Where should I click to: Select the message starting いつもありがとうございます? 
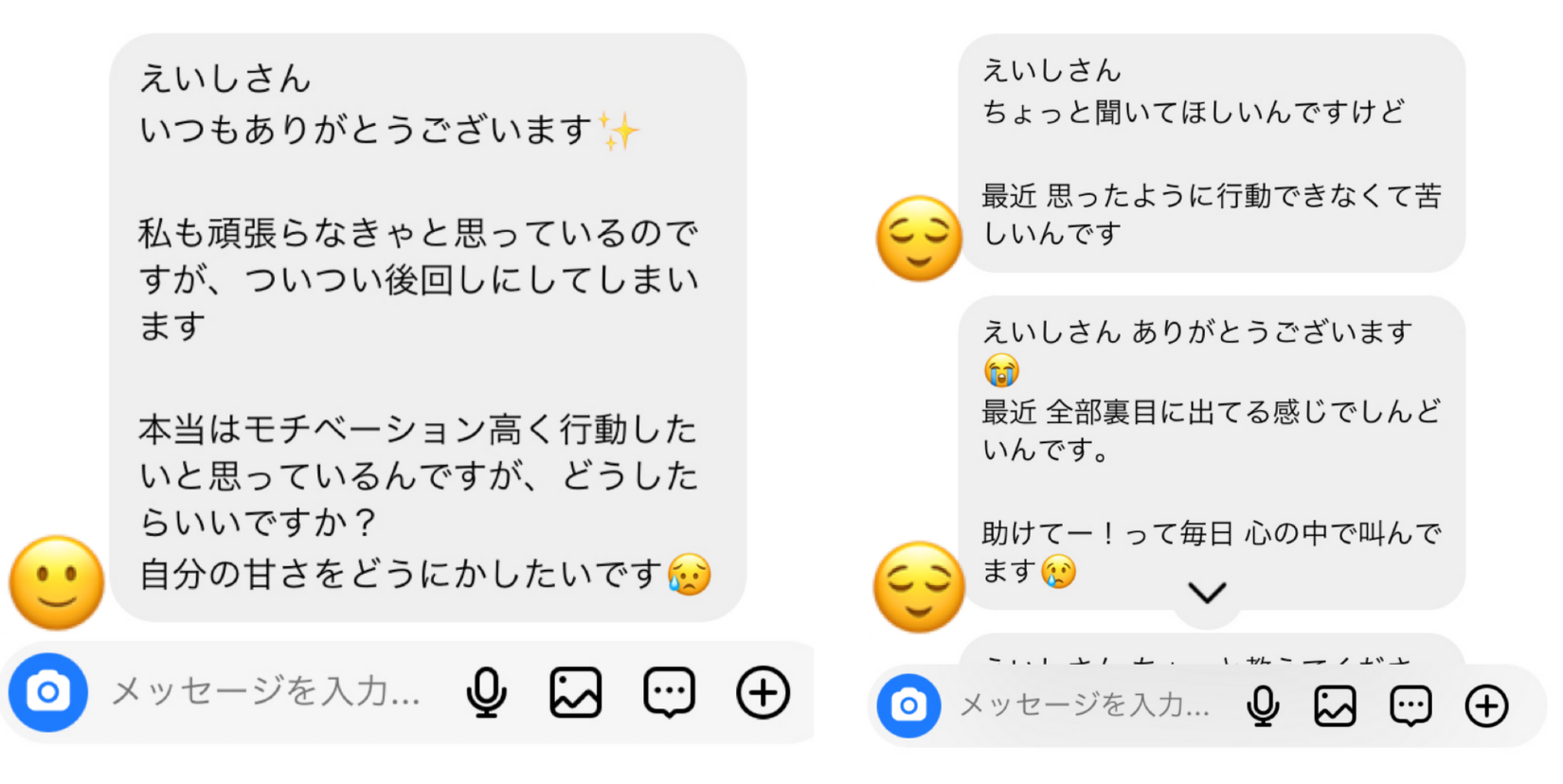point(428,328)
